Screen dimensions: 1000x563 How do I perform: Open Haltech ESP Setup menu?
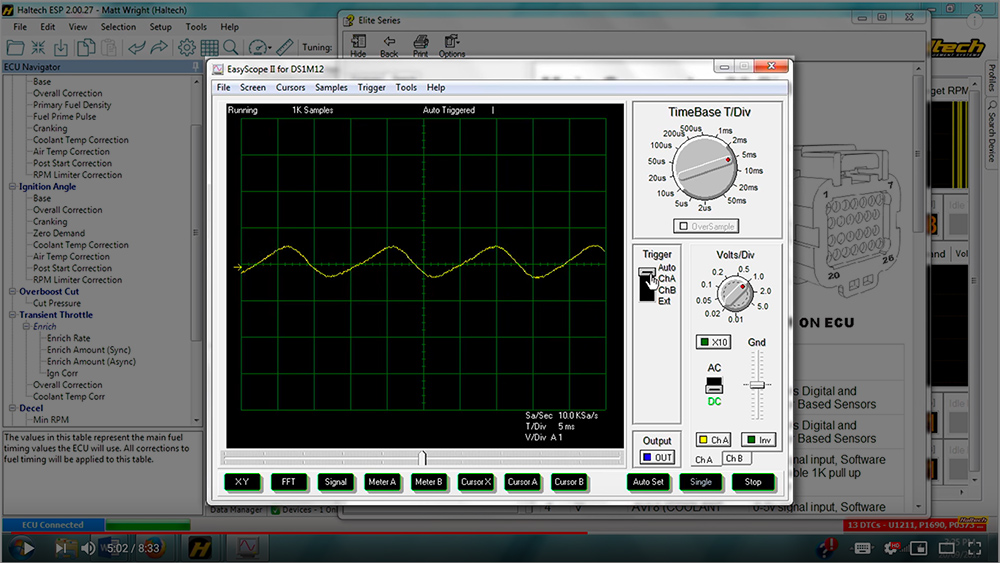tap(160, 27)
